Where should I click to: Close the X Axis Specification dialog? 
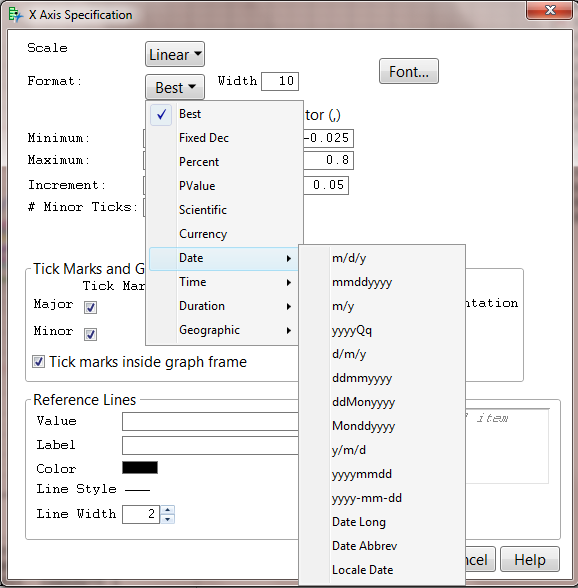pyautogui.click(x=550, y=10)
